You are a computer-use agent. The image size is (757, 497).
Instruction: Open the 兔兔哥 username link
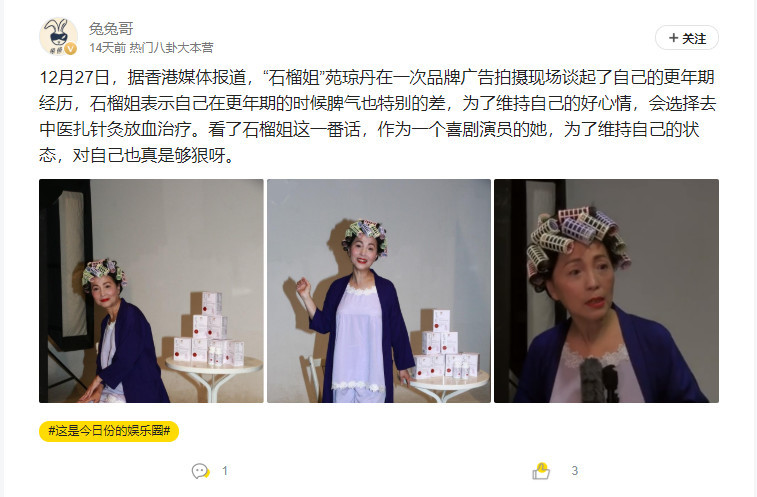click(111, 29)
